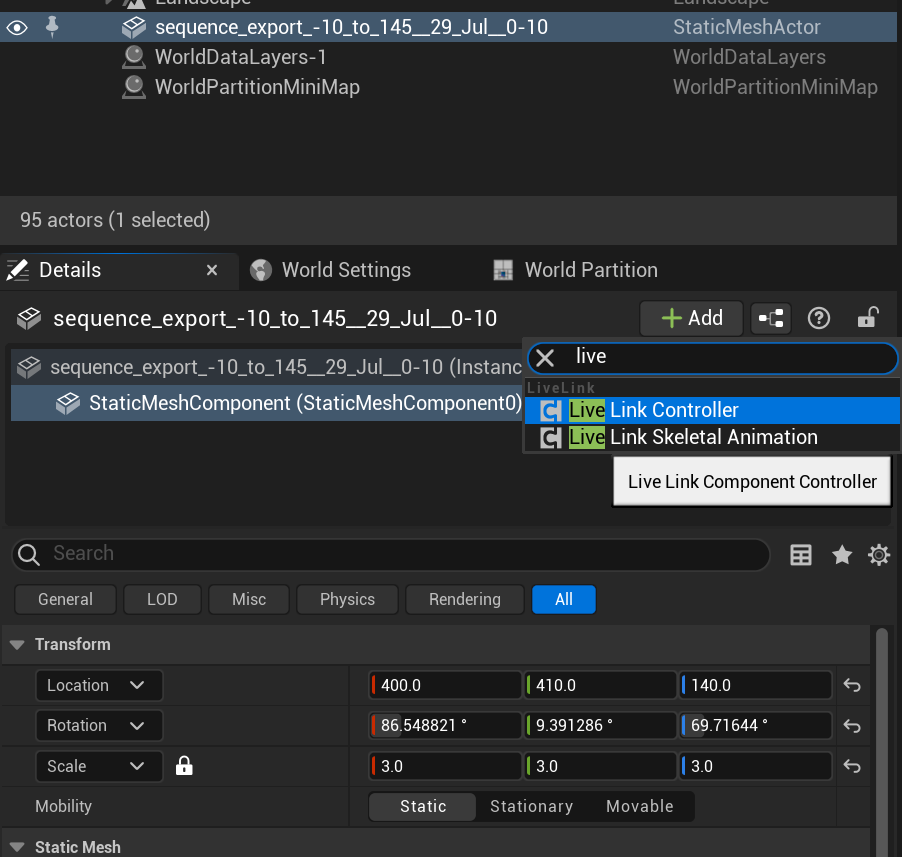902x857 pixels.
Task: Open the Location type dropdown
Action: [98, 685]
